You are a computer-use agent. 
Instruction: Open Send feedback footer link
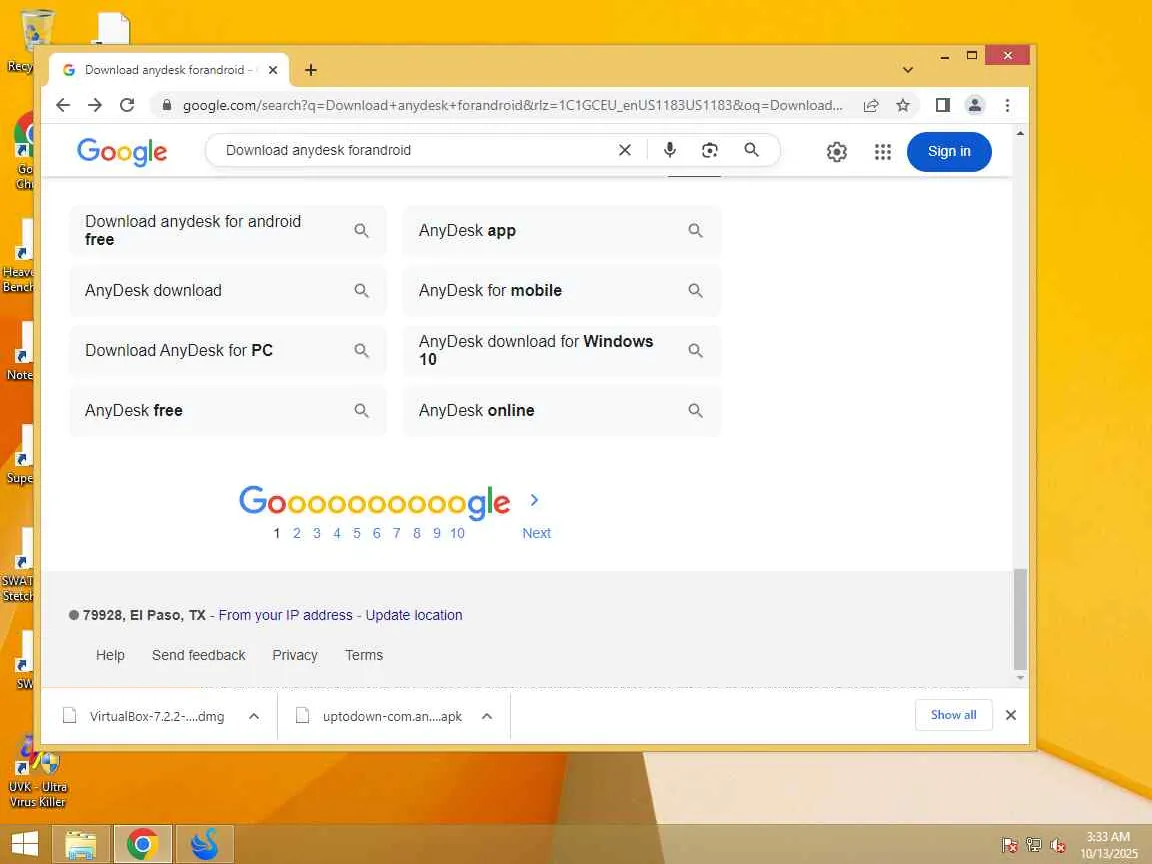click(x=198, y=655)
